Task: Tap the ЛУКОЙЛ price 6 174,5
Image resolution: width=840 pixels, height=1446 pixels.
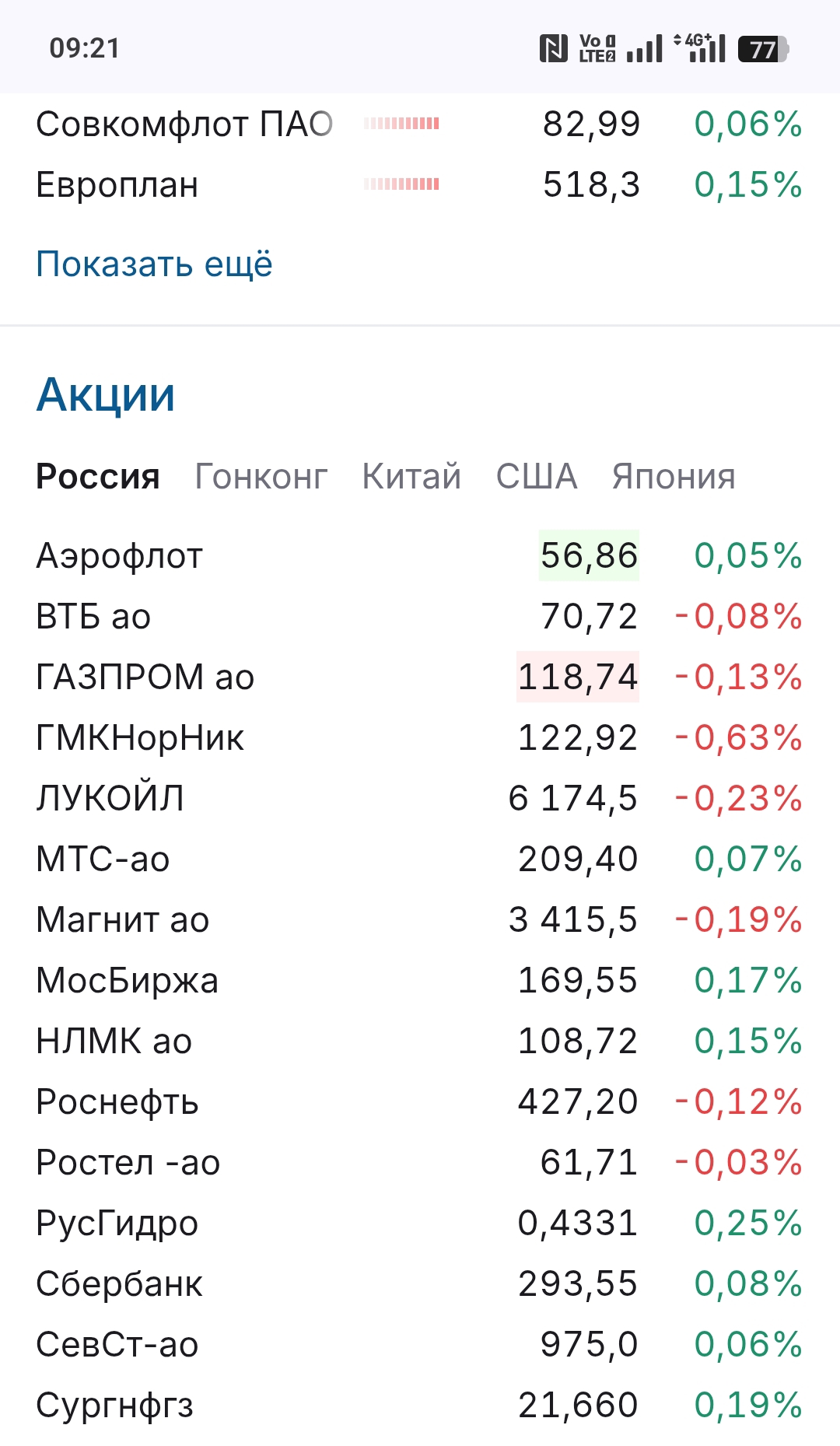Action: coord(572,799)
